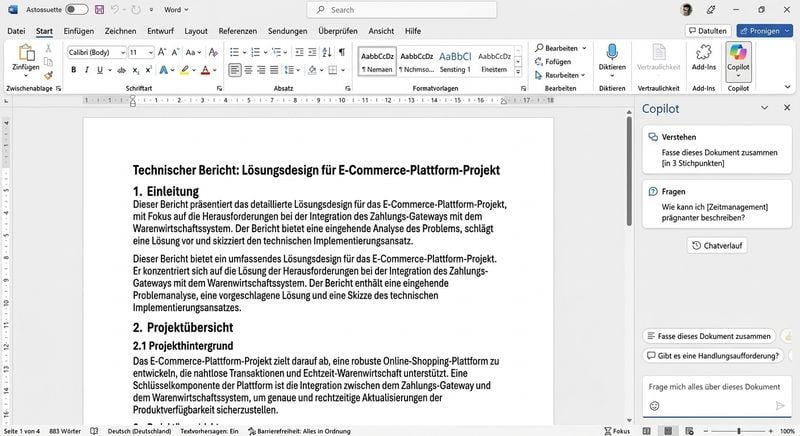Close the Copilot pane
This screenshot has height=436, width=800.
click(x=787, y=108)
